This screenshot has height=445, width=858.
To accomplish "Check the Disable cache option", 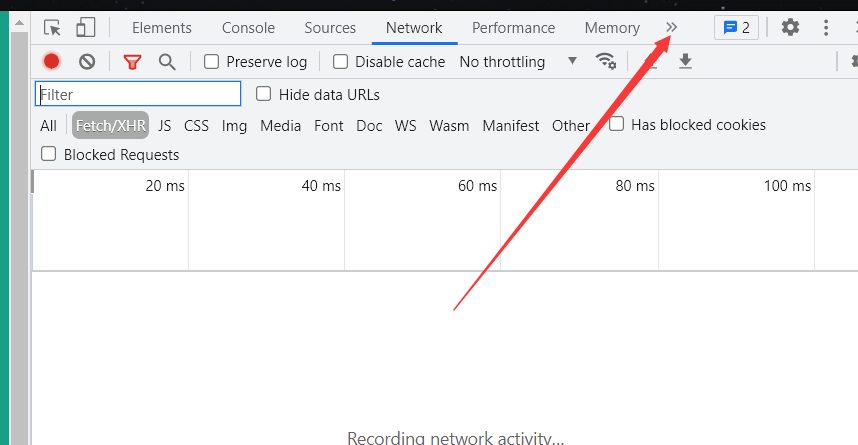I will pos(340,61).
